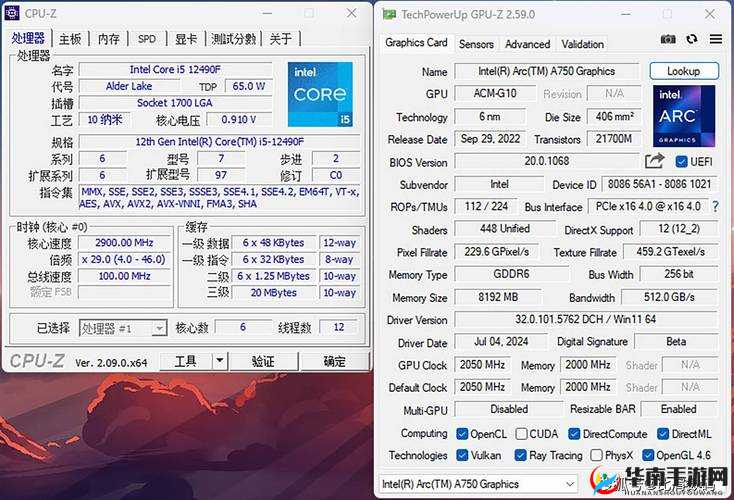Click the BIOS export share icon
Screen dimensions: 734x500
654,161
